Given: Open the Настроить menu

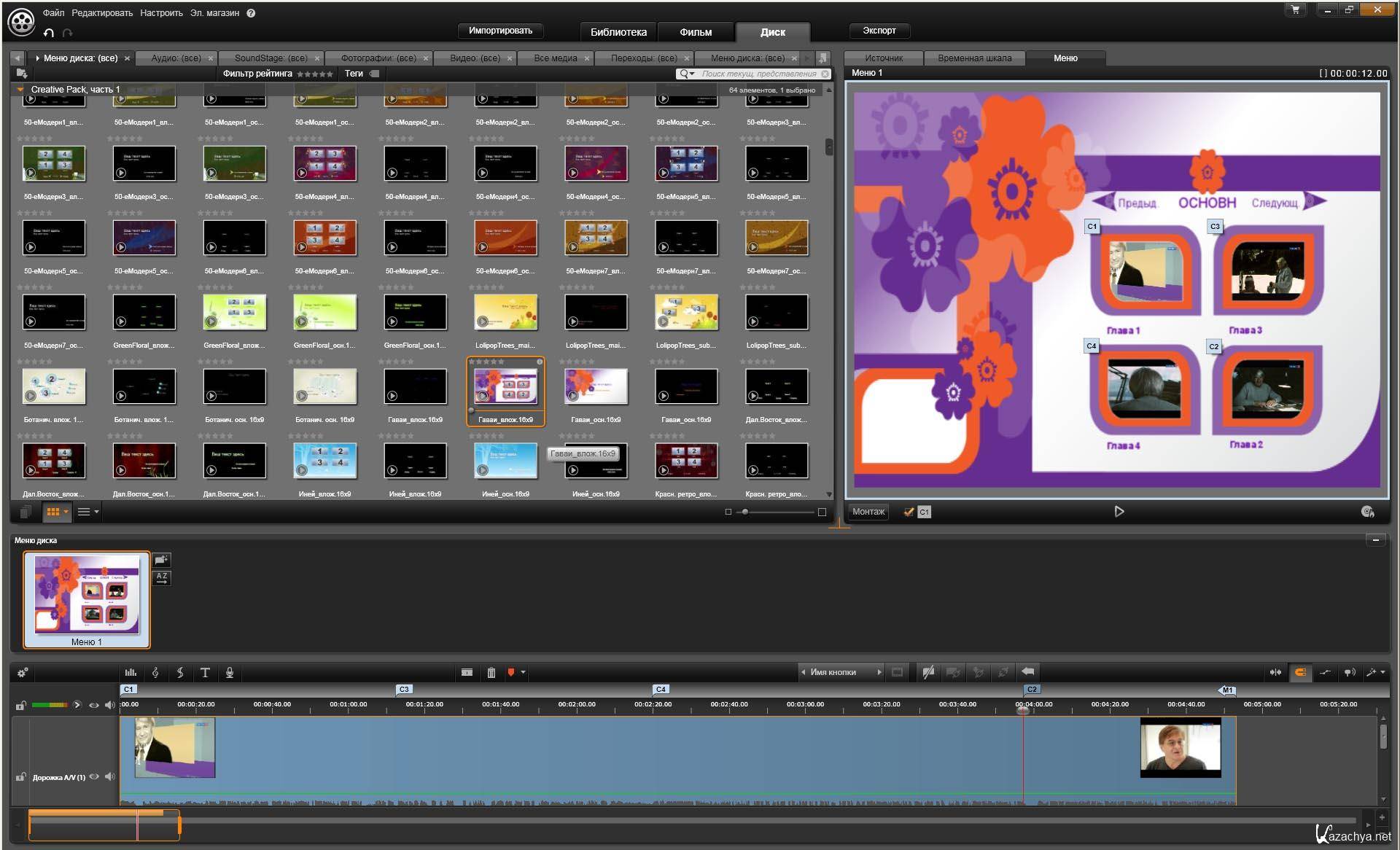Looking at the screenshot, I should point(161,13).
